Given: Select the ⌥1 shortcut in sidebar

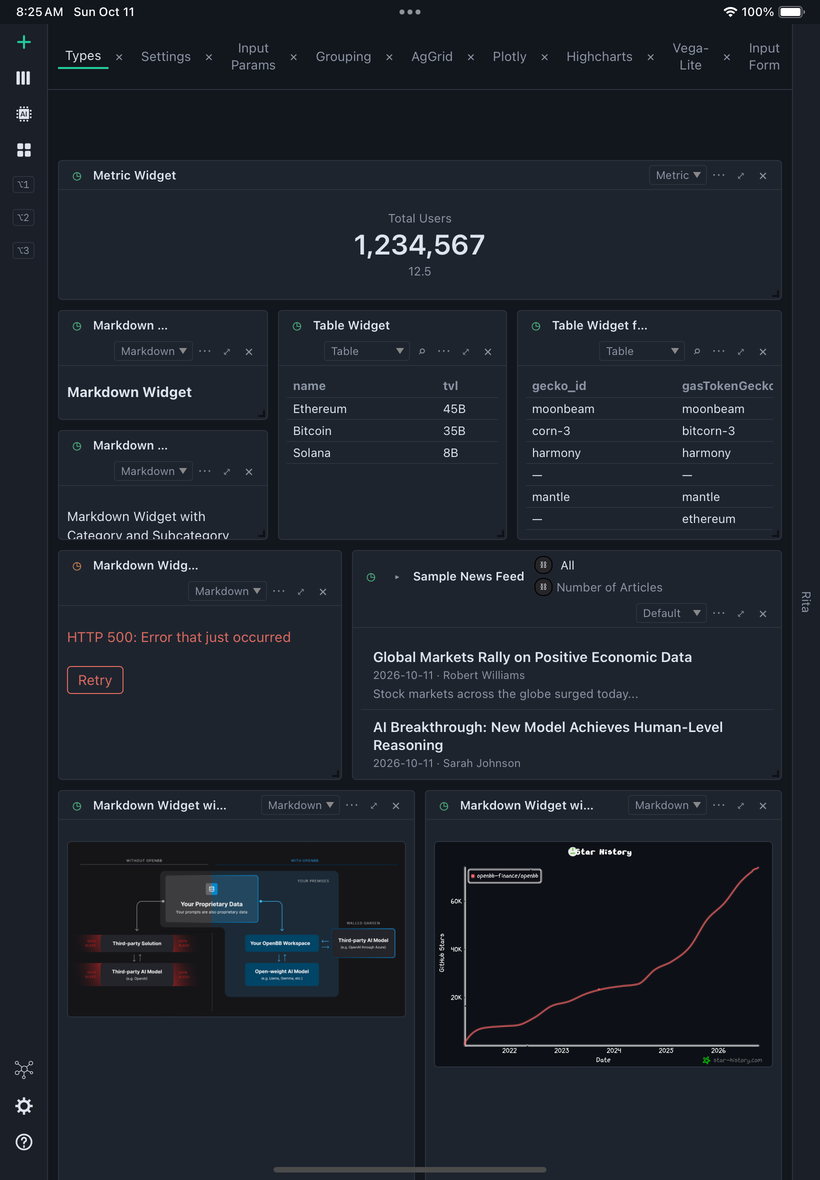Looking at the screenshot, I should tap(24, 184).
